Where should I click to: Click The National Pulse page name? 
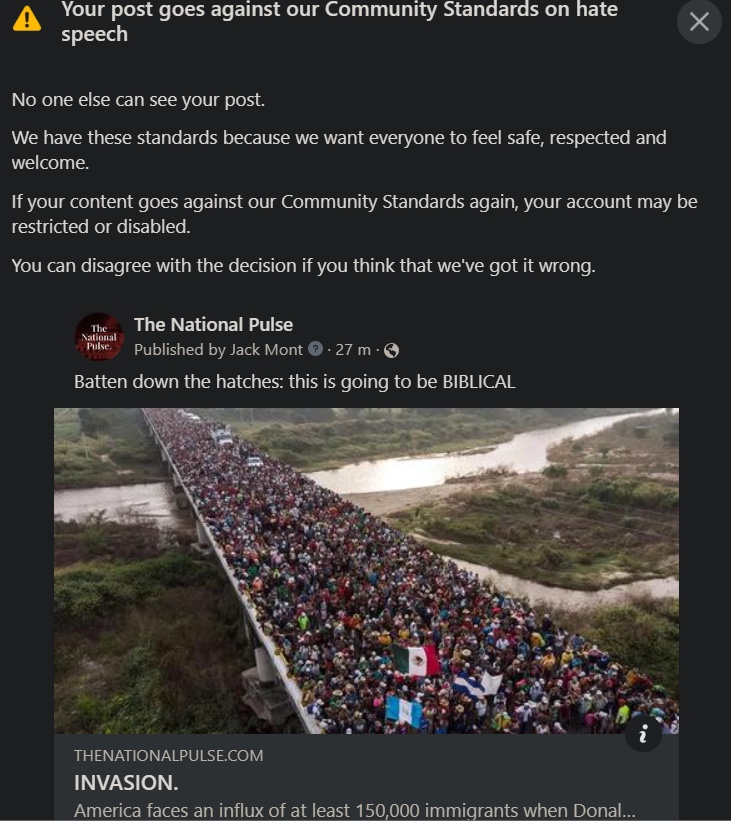click(213, 325)
